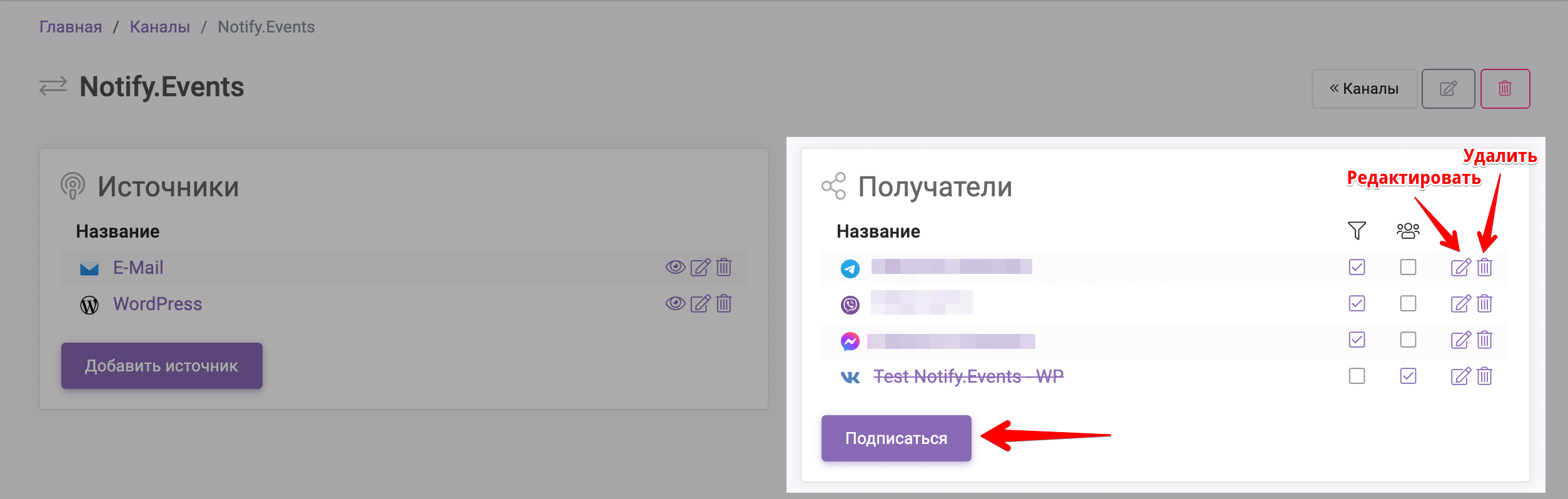Click the channel edit pencil button in header
The image size is (1568, 499).
pyautogui.click(x=1448, y=89)
